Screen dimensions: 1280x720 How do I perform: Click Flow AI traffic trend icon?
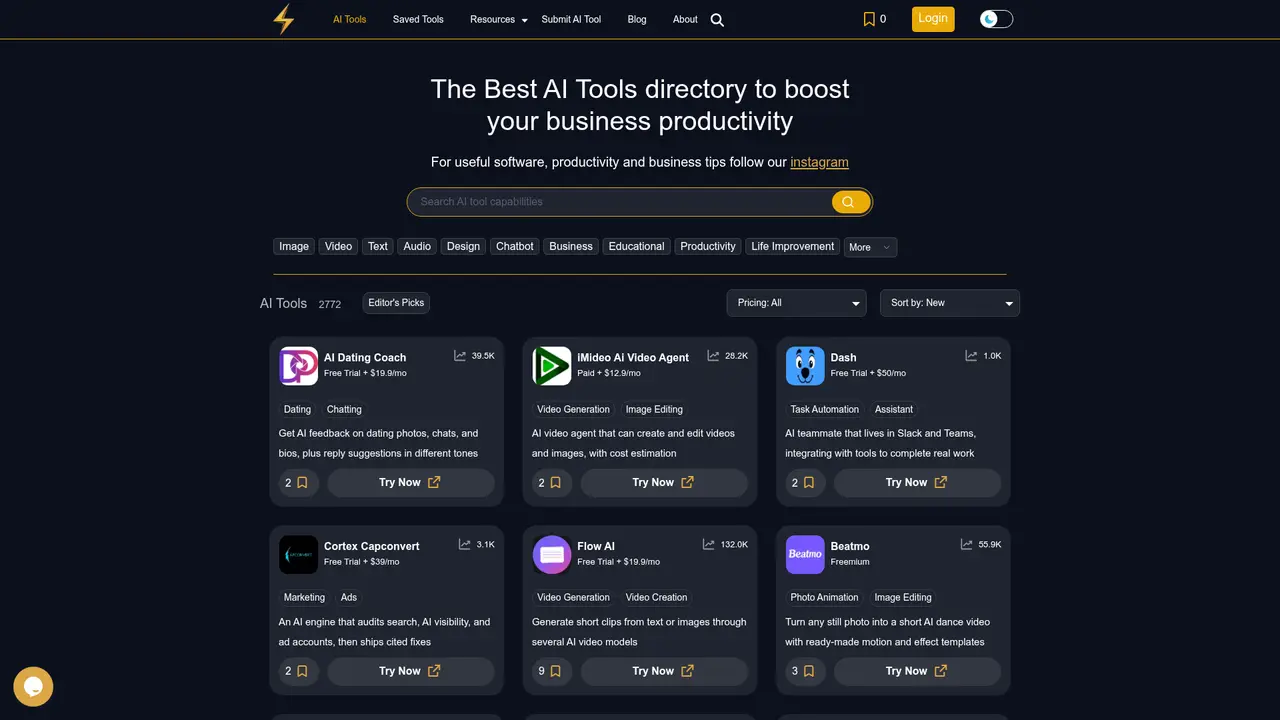click(708, 545)
